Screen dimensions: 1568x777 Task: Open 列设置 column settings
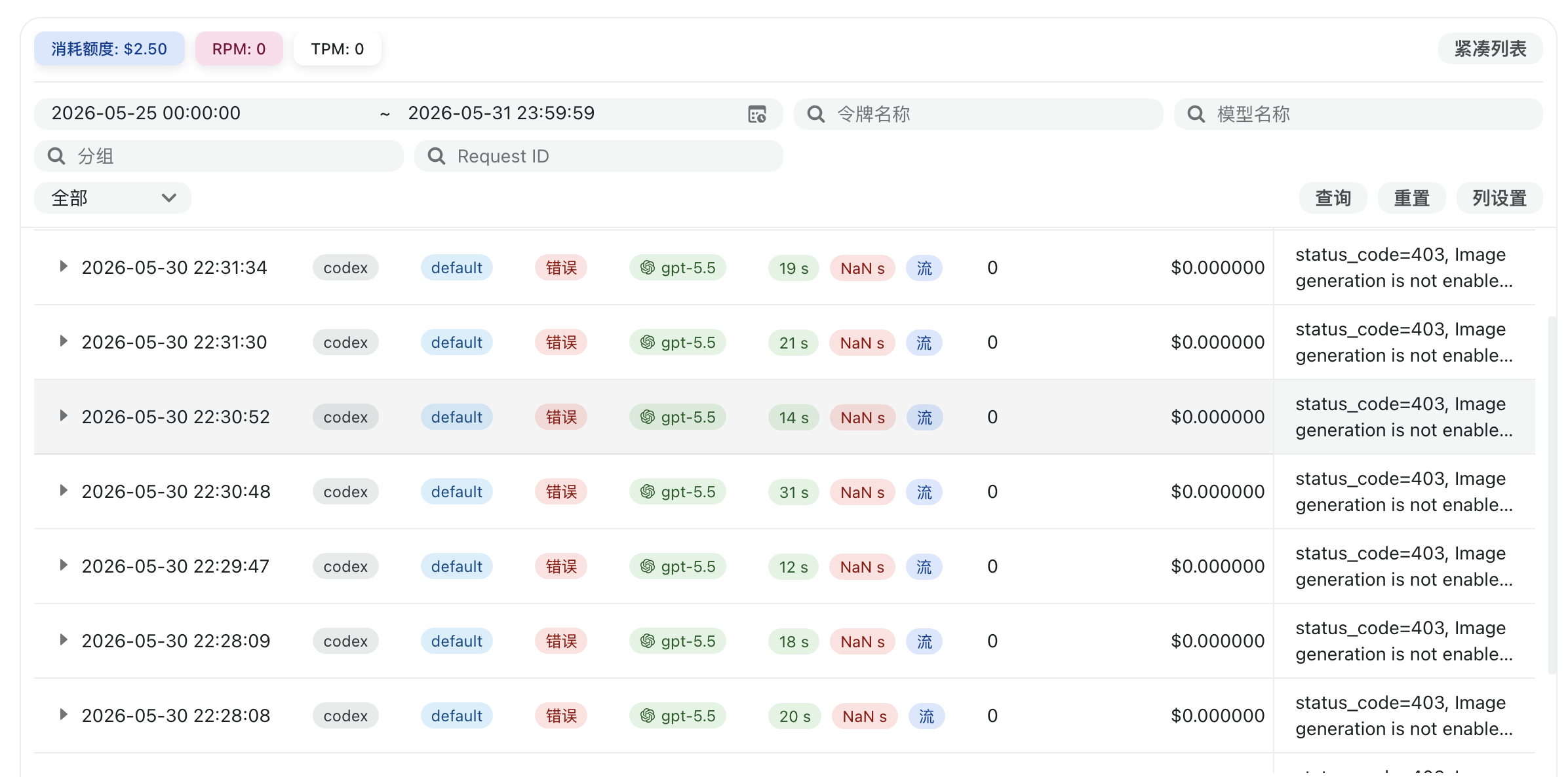pos(1499,198)
